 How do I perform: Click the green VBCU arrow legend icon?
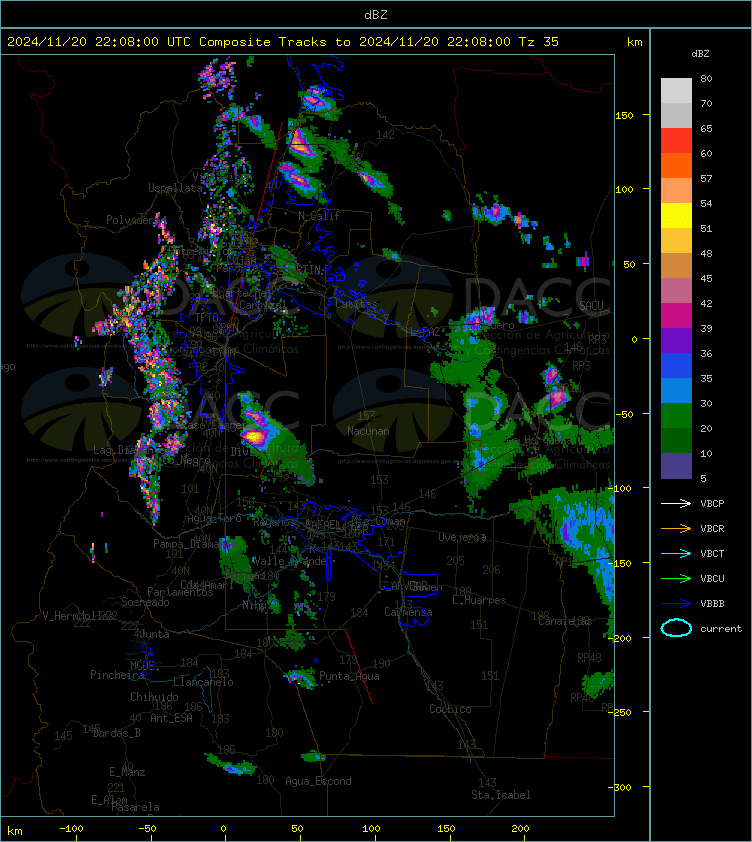676,578
